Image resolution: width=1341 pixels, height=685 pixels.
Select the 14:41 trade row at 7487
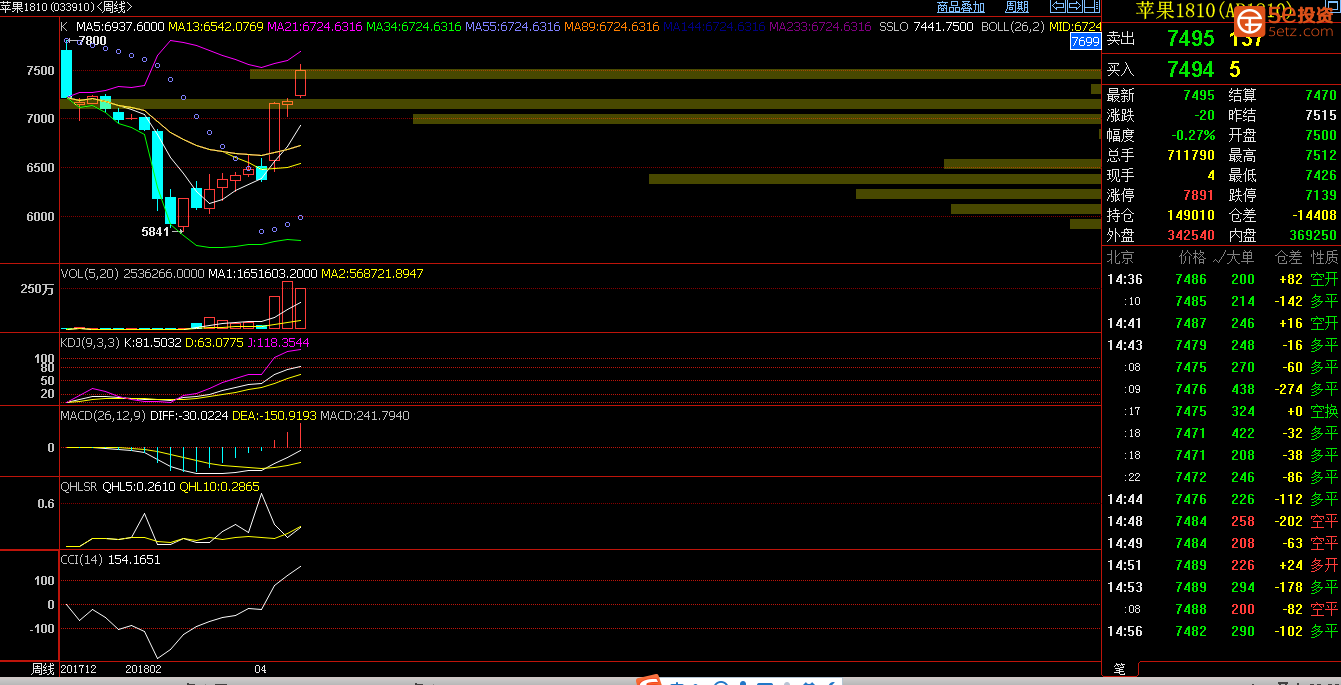coord(1222,323)
